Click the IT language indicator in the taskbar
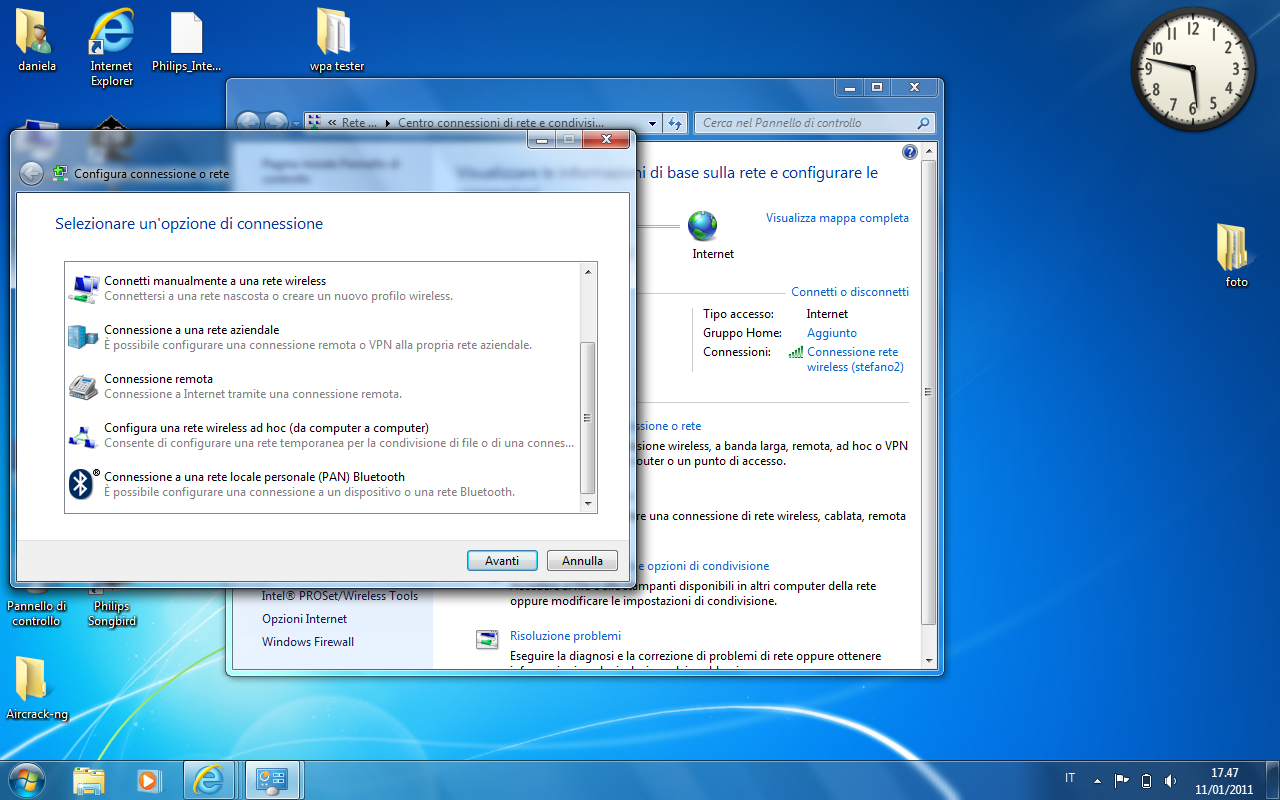The width and height of the screenshot is (1280, 800). click(1070, 778)
